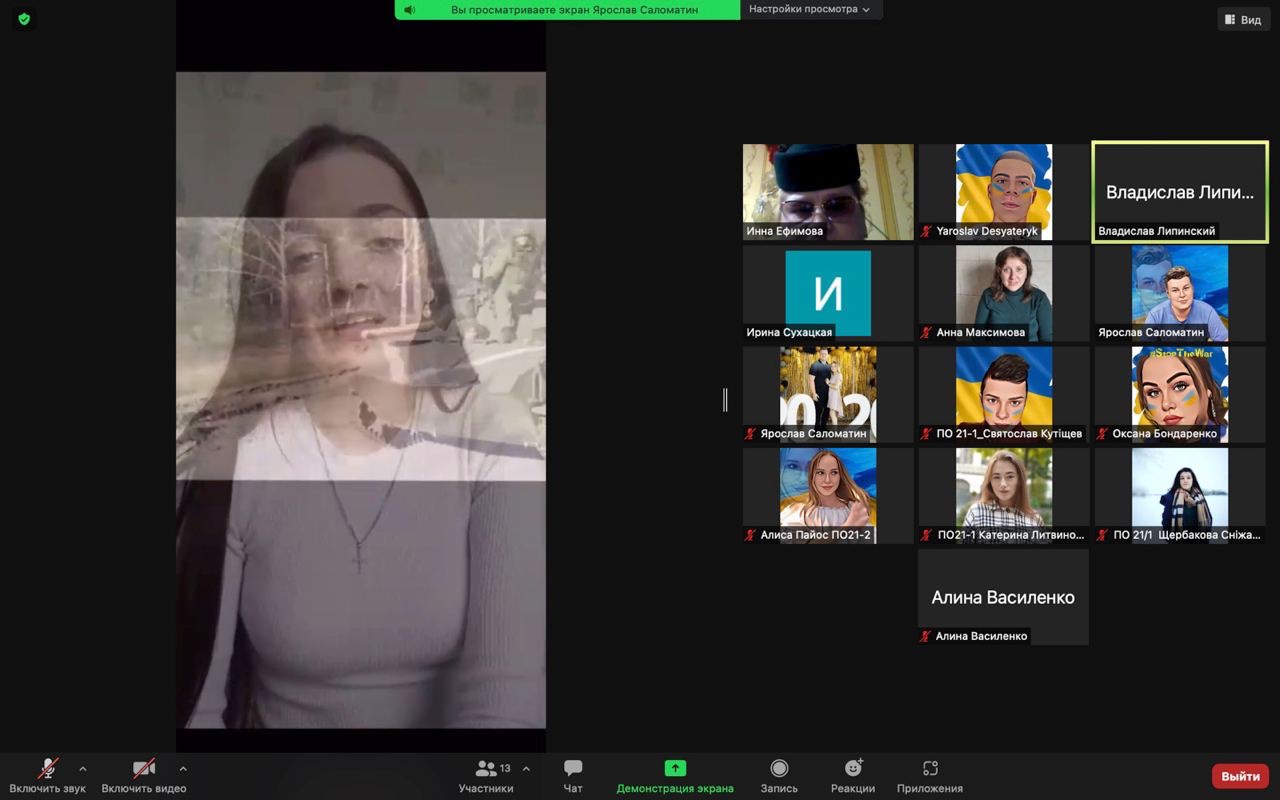Click the large Владислав Липи... name text

click(x=1180, y=192)
